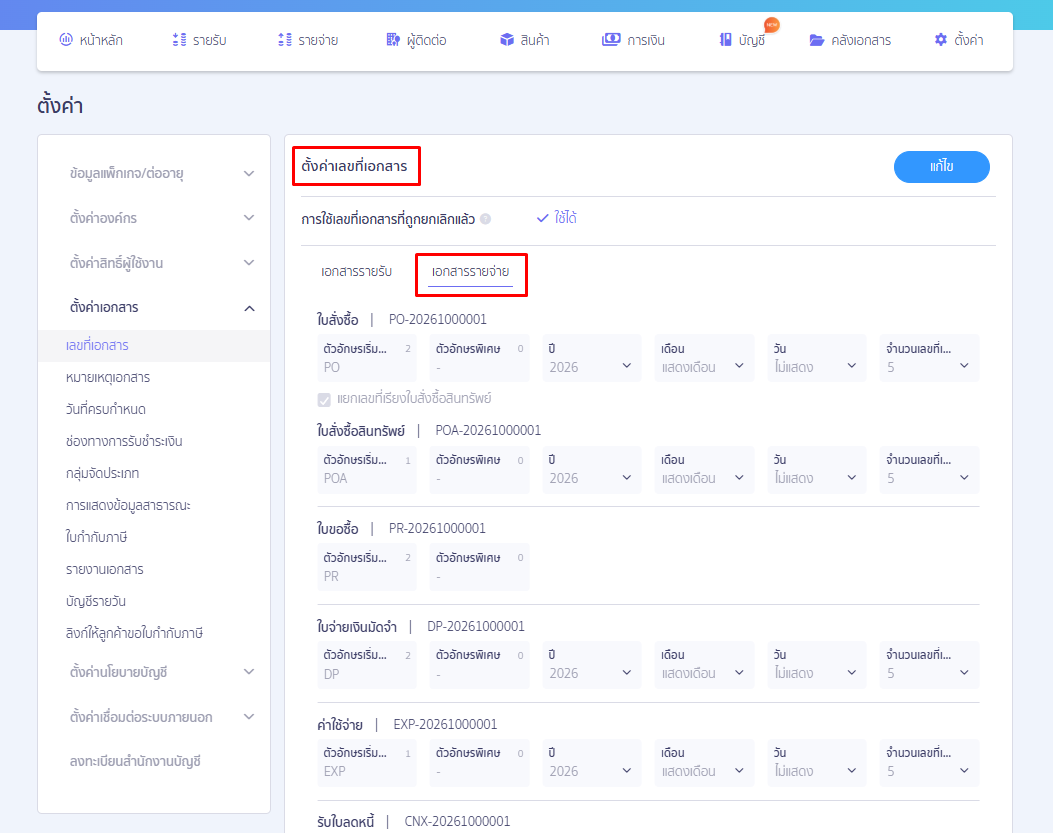
Task: Expand ตั้งค่าองค์กร section
Action: [x=249, y=218]
